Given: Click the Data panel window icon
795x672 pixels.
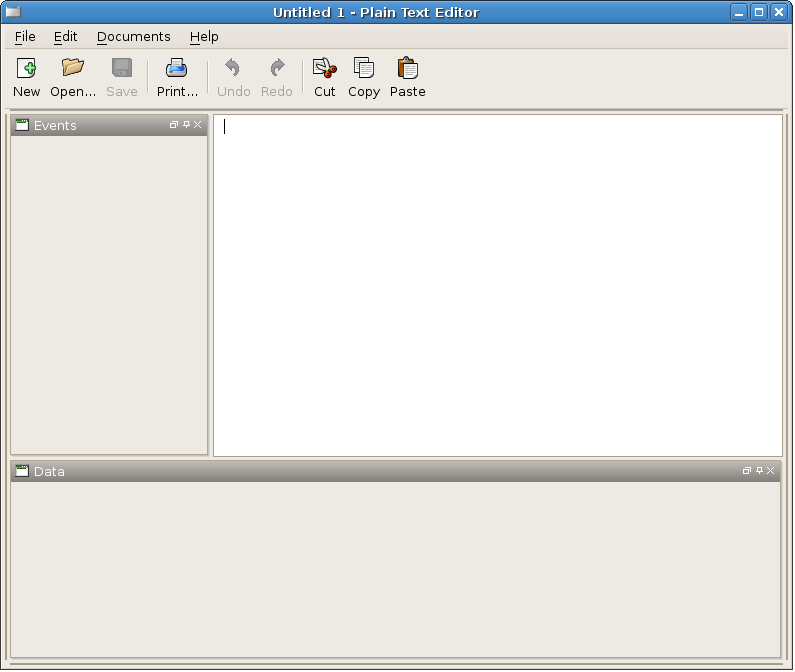Looking at the screenshot, I should (x=22, y=471).
